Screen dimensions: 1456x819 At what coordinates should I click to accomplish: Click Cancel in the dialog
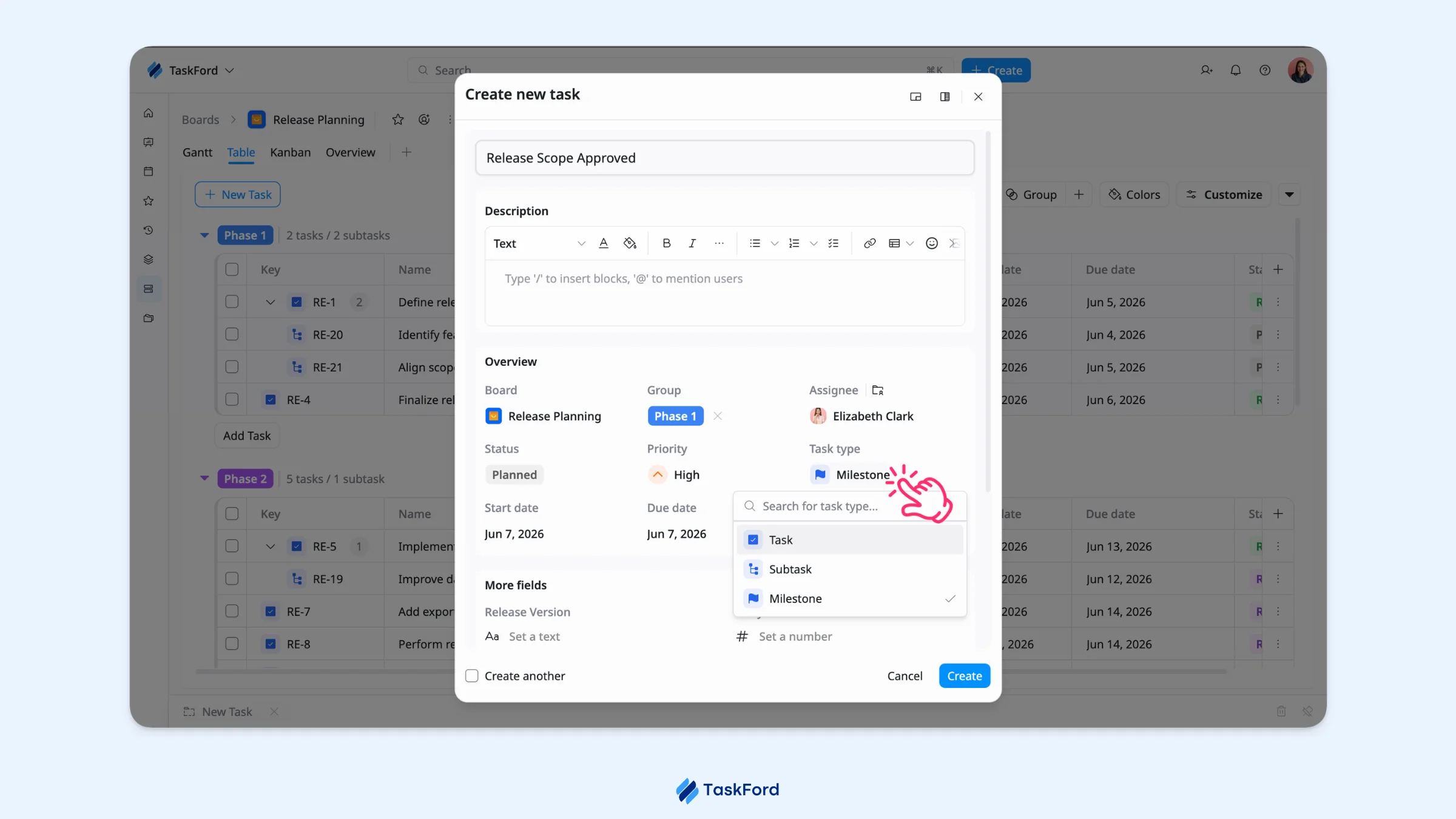coord(905,676)
